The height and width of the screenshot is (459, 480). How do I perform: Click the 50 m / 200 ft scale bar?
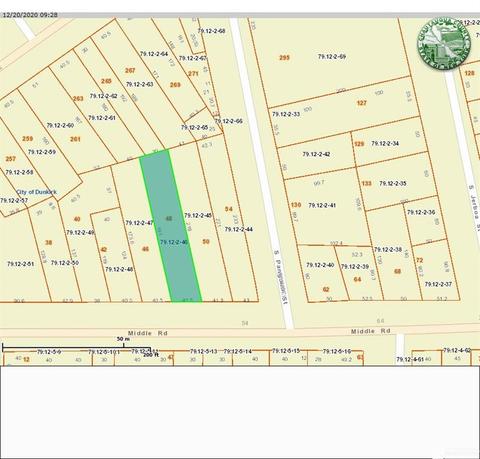(77, 347)
